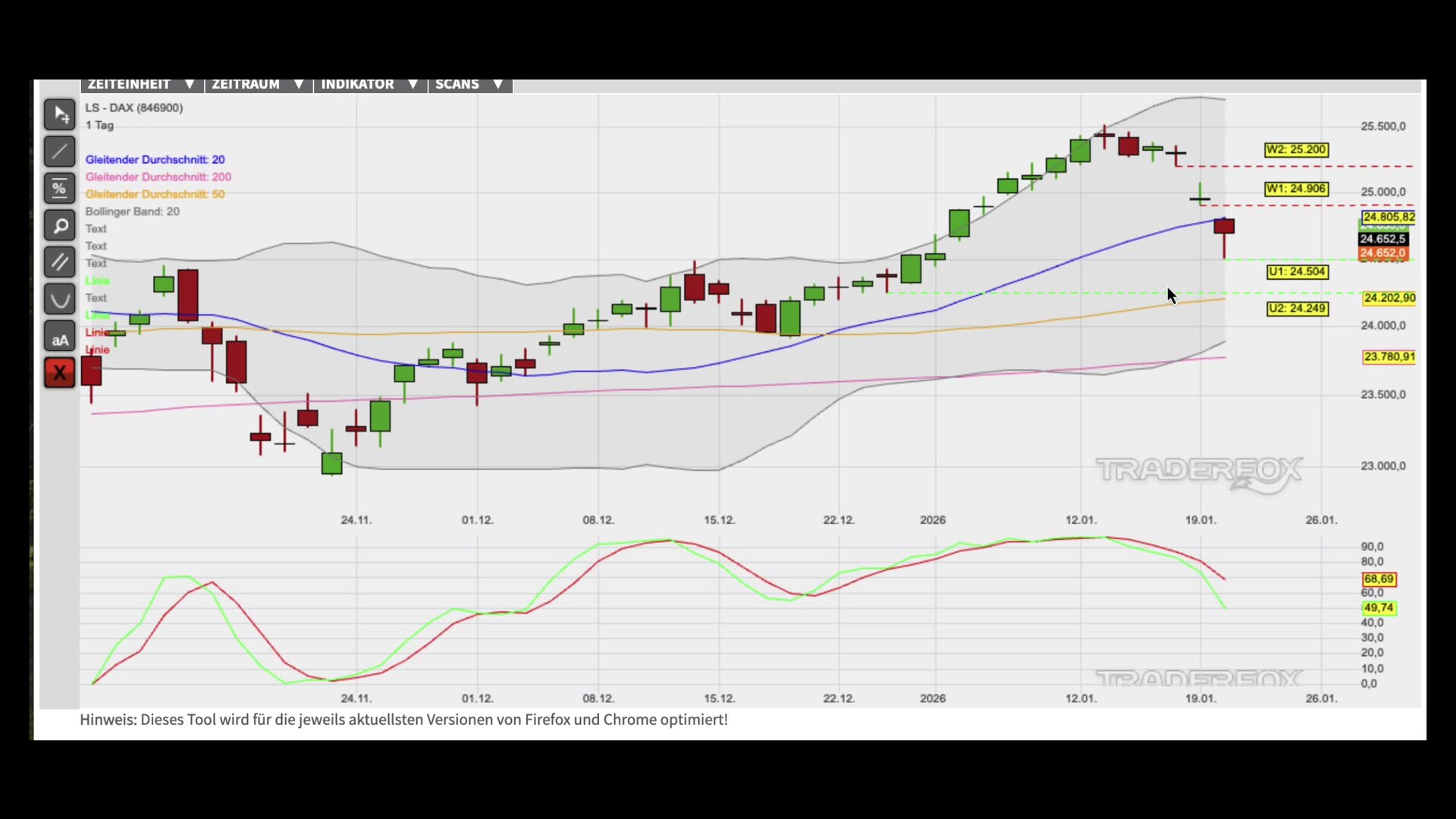Click the red X delete drawings button
Image resolution: width=1456 pixels, height=819 pixels.
tap(59, 373)
